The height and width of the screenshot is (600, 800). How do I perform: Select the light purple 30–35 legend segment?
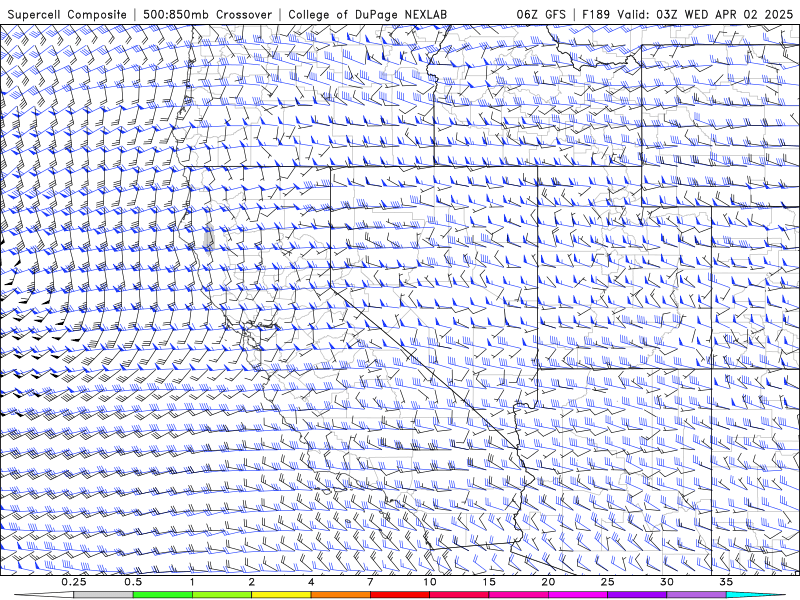[x=696, y=595]
